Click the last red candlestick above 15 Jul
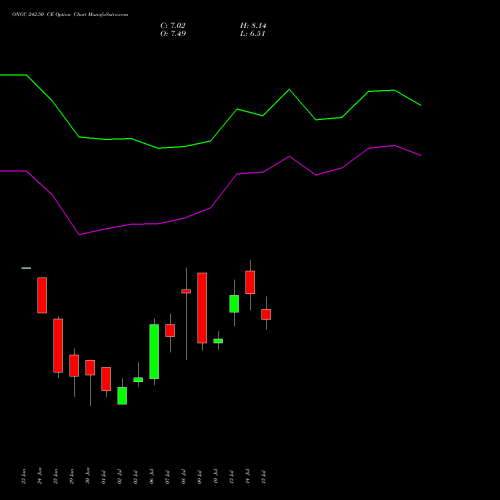Viewport: 500px width, 500px height. pos(266,314)
